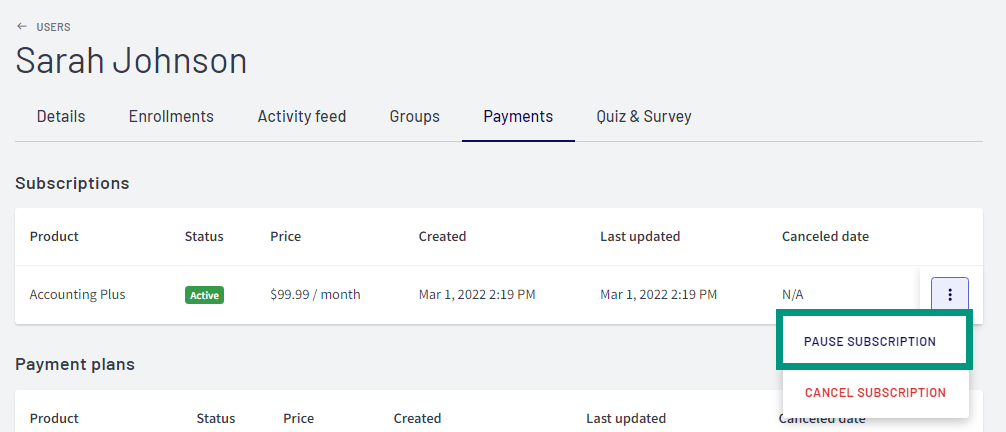
Task: Go back via the USERS breadcrumb link
Action: 53,27
